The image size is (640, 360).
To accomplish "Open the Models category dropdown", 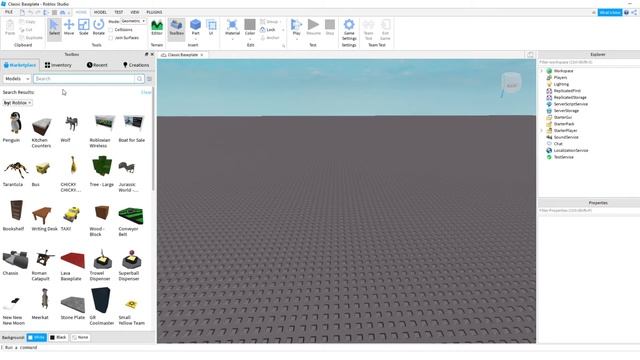I will click(17, 78).
